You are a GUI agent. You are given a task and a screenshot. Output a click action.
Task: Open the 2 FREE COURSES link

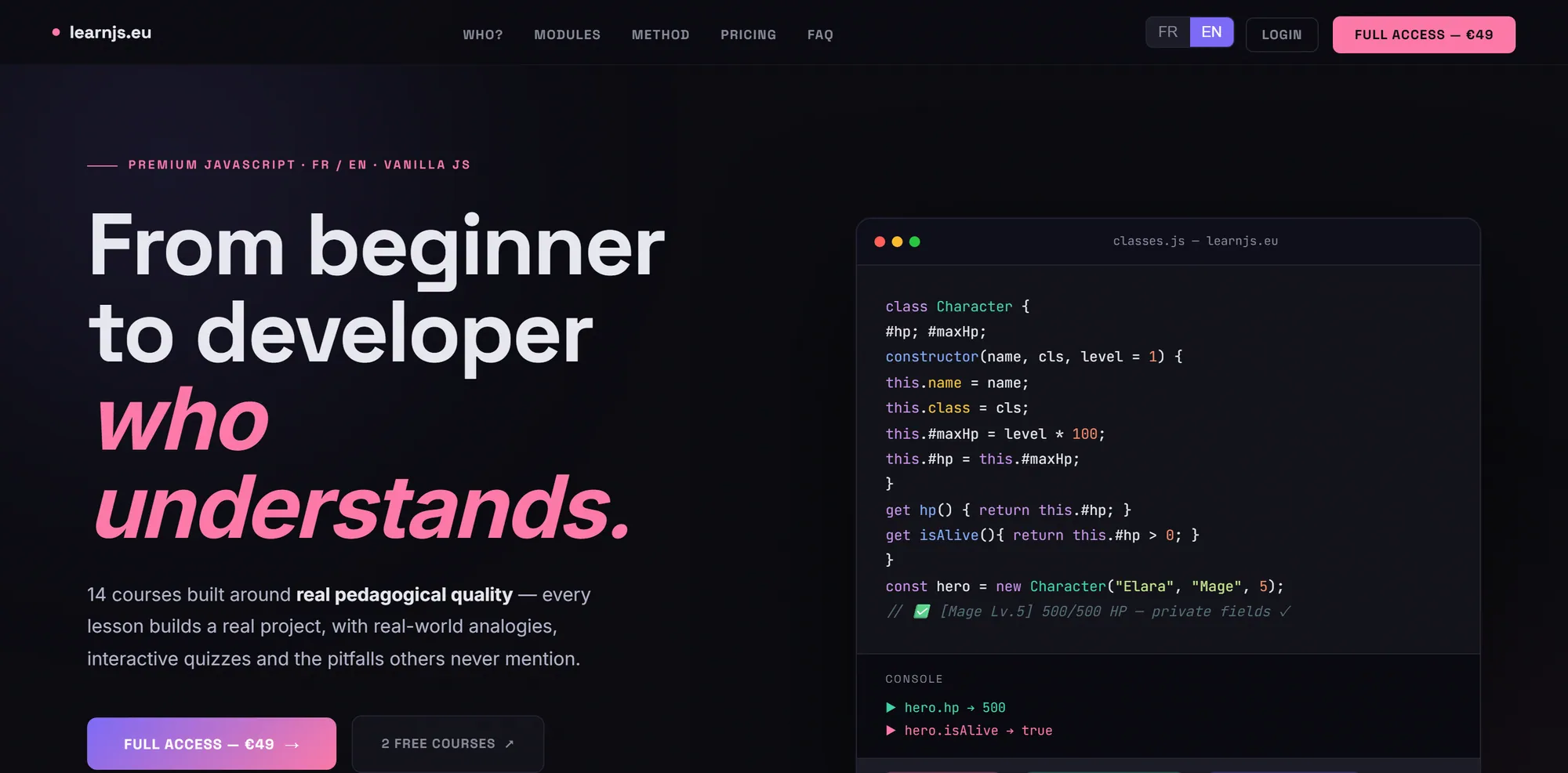[x=448, y=744]
